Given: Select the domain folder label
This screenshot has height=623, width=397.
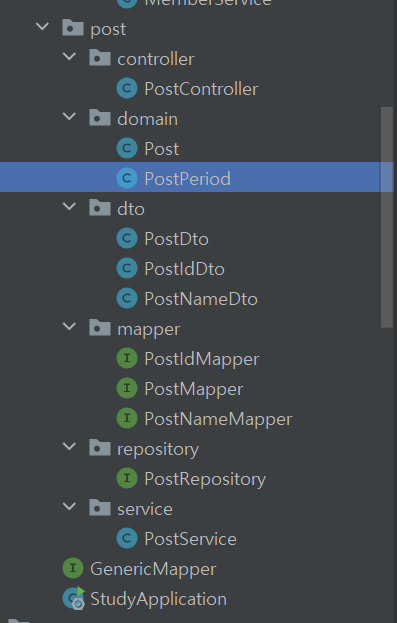Looking at the screenshot, I should [147, 119].
